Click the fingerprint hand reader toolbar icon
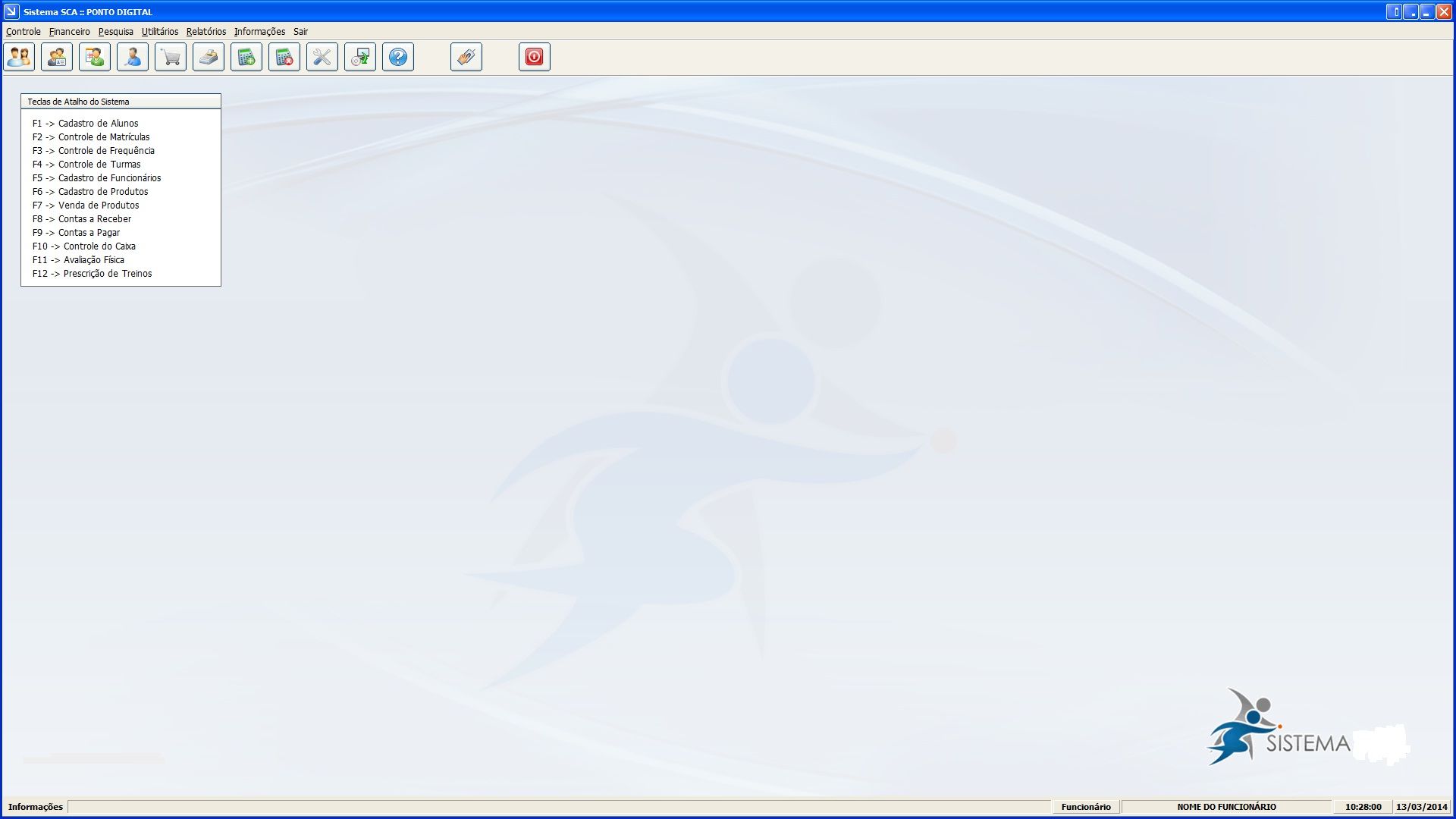 click(466, 57)
